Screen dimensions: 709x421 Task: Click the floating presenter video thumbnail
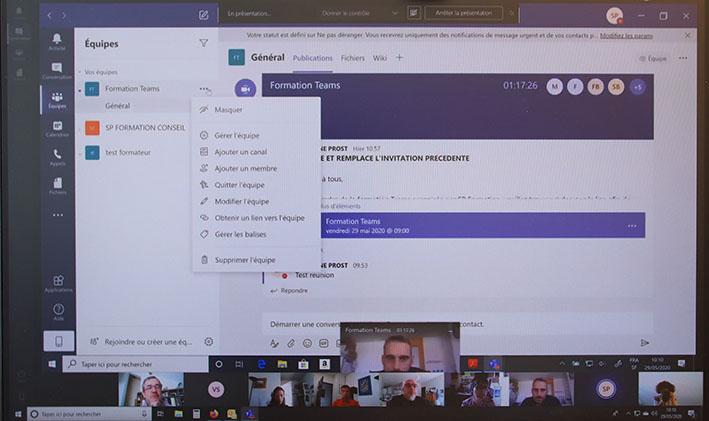pos(400,347)
